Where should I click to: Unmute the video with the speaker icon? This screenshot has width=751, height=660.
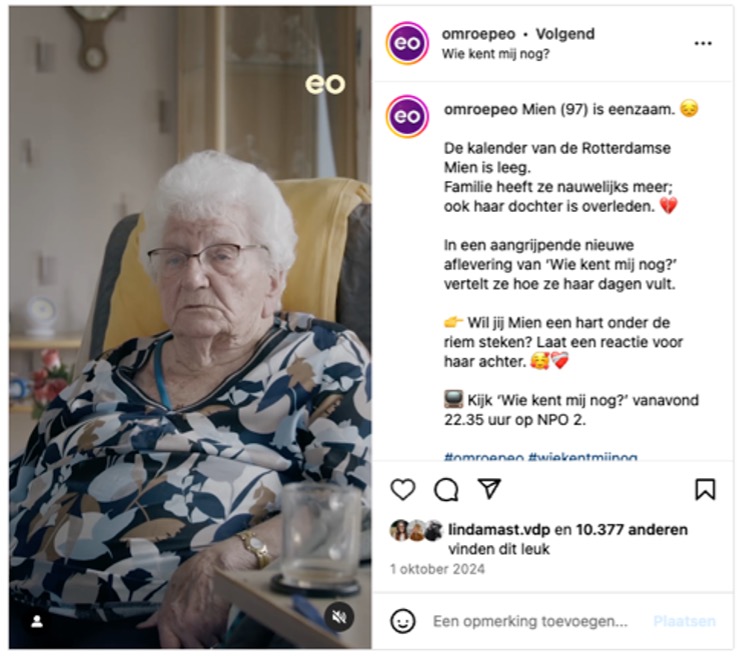pos(339,617)
